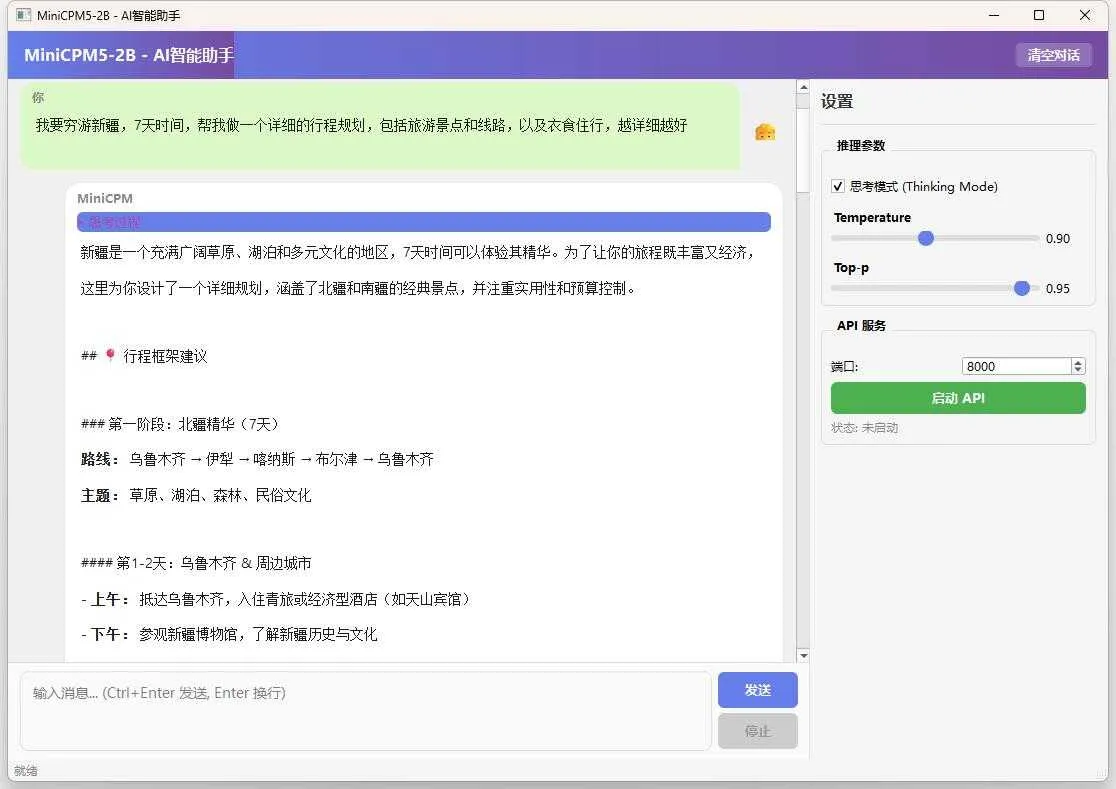The image size is (1116, 789).
Task: Click the 下午 line about 新疆博物馆
Action: pyautogui.click(x=228, y=634)
